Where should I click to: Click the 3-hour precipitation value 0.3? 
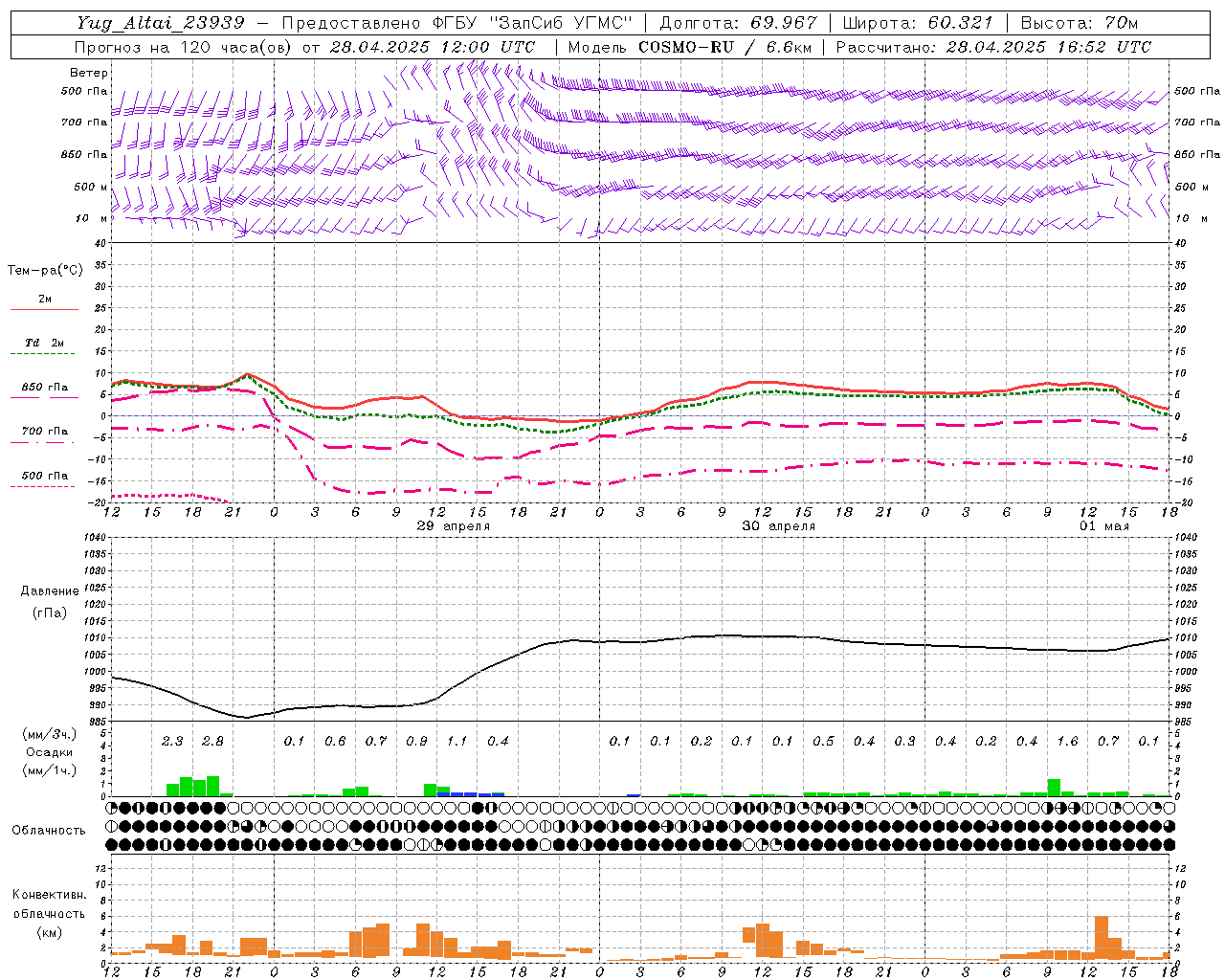[904, 741]
